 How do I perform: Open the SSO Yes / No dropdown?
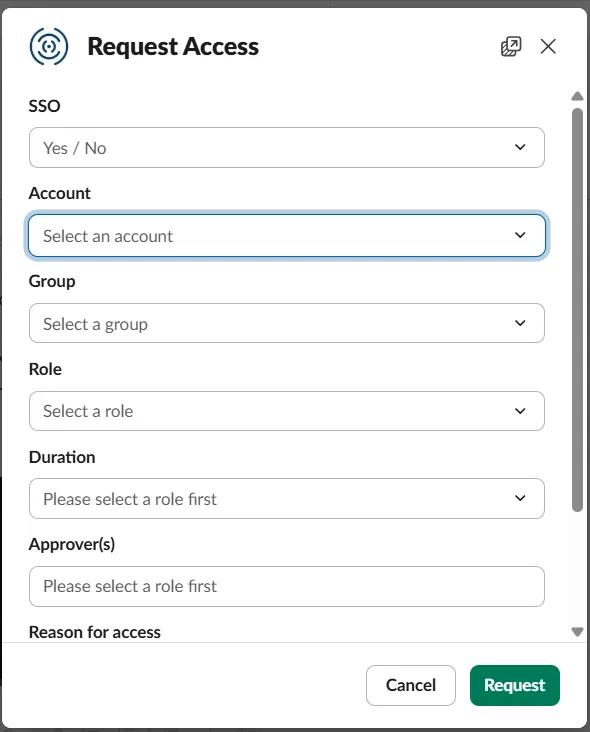287,148
